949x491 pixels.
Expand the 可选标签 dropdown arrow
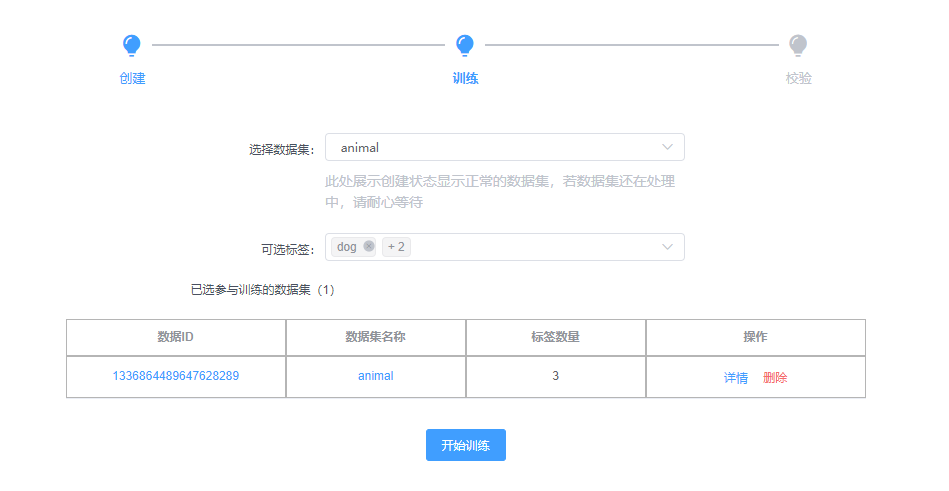pyautogui.click(x=667, y=247)
